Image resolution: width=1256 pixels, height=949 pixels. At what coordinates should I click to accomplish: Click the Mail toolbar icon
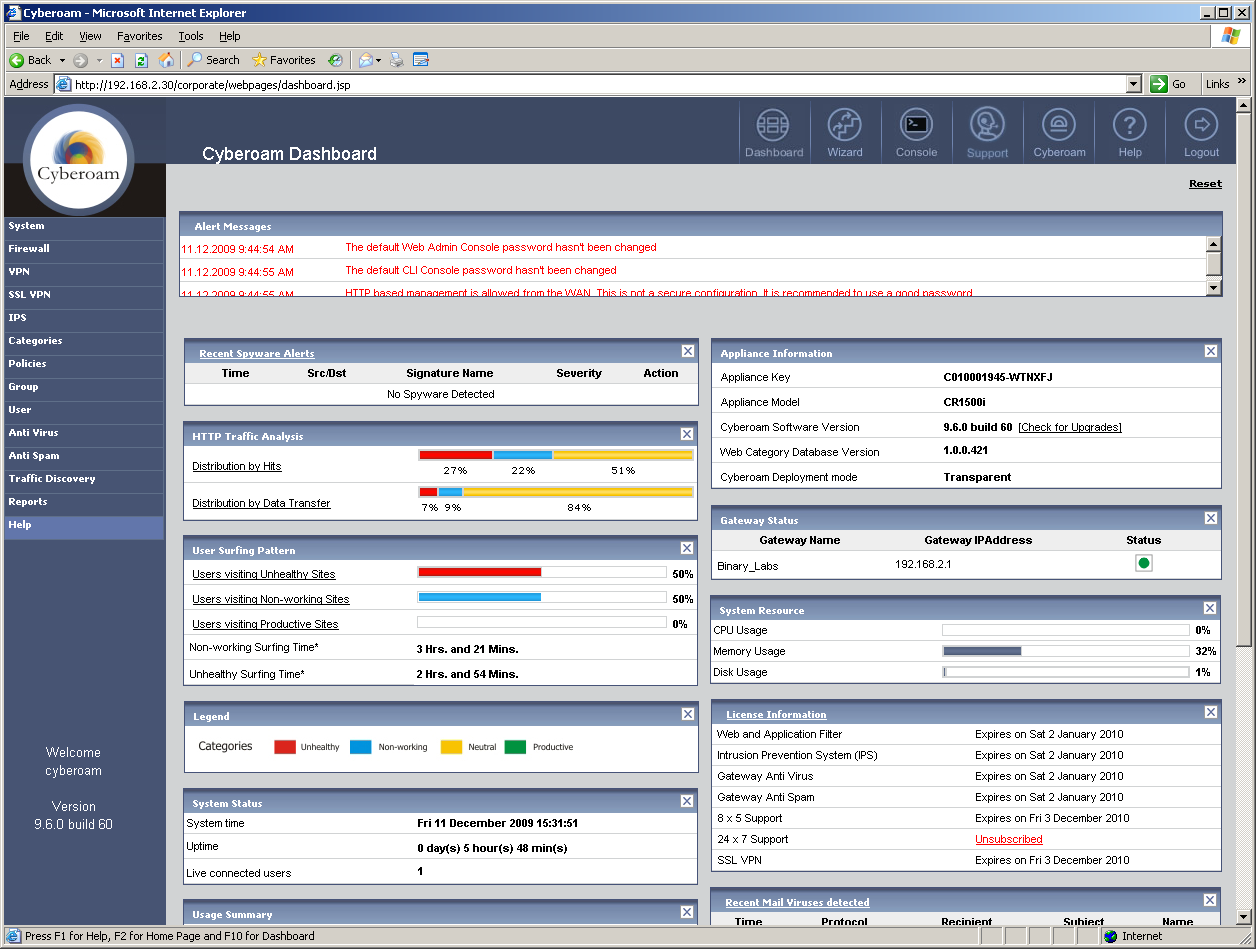pos(366,60)
